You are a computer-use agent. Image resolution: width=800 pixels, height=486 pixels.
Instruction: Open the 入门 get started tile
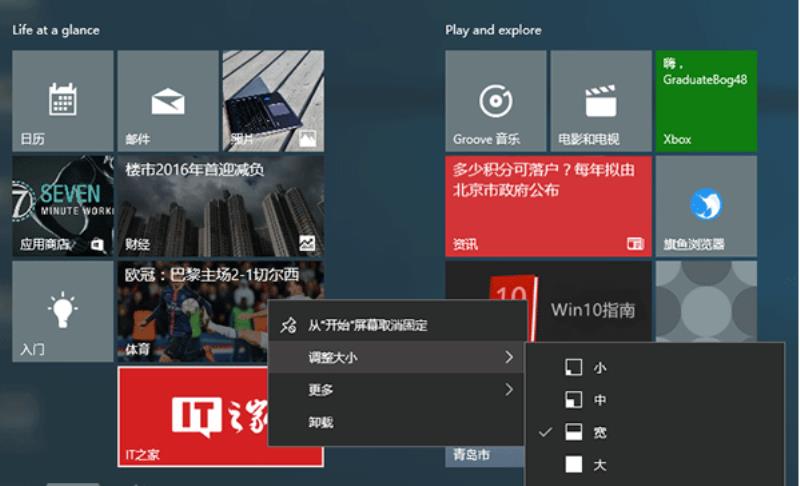pyautogui.click(x=63, y=312)
